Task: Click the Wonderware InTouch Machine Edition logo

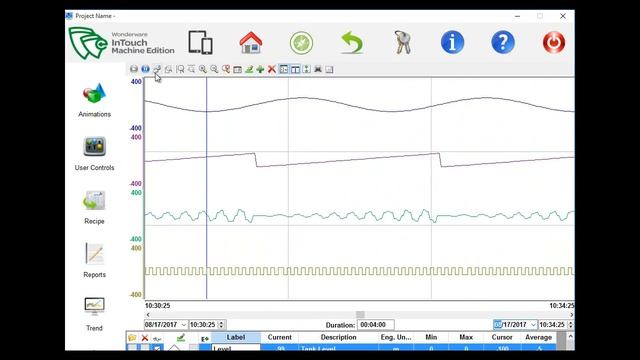Action: point(122,43)
